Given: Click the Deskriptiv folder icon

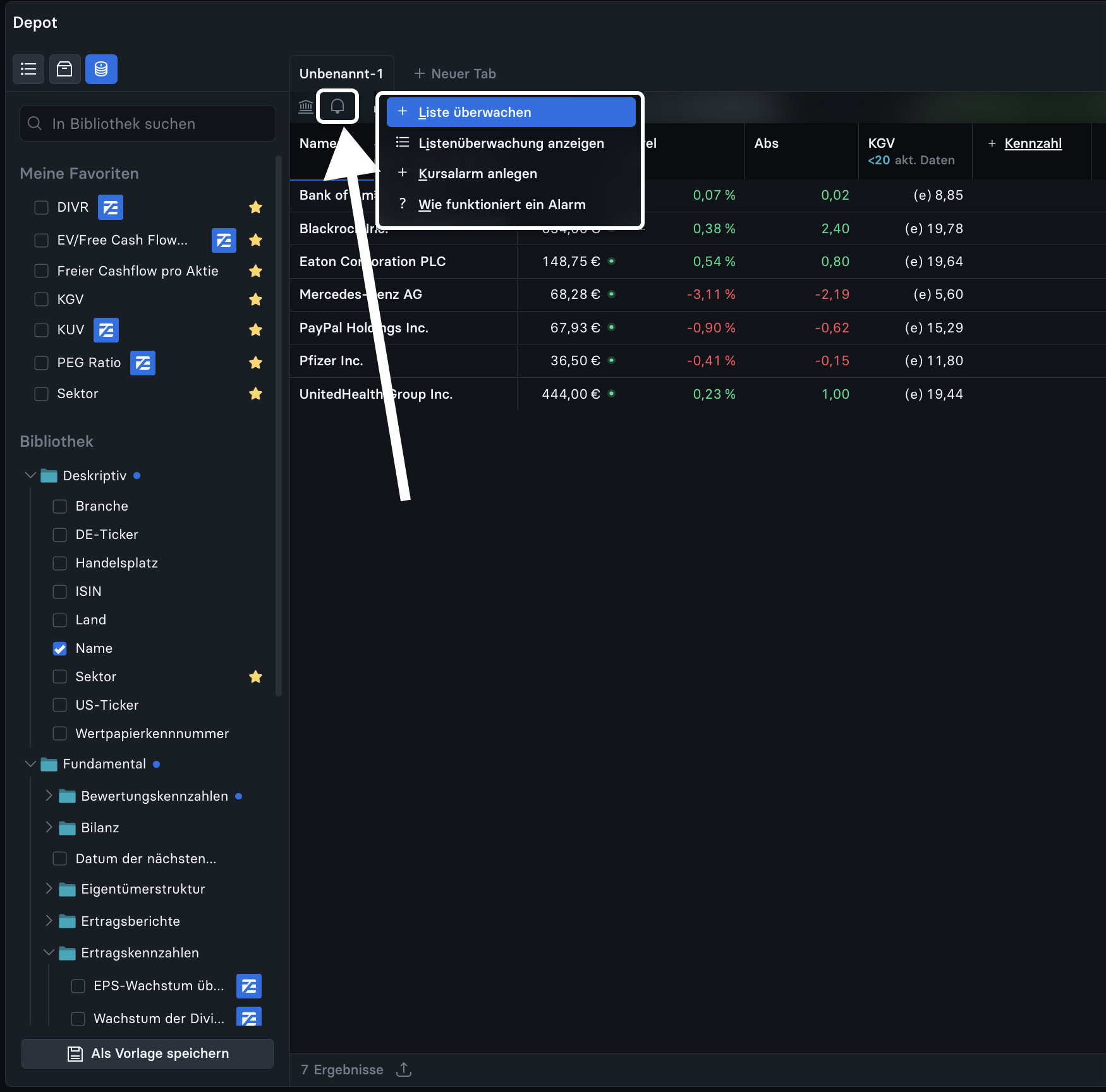Looking at the screenshot, I should tap(49, 476).
